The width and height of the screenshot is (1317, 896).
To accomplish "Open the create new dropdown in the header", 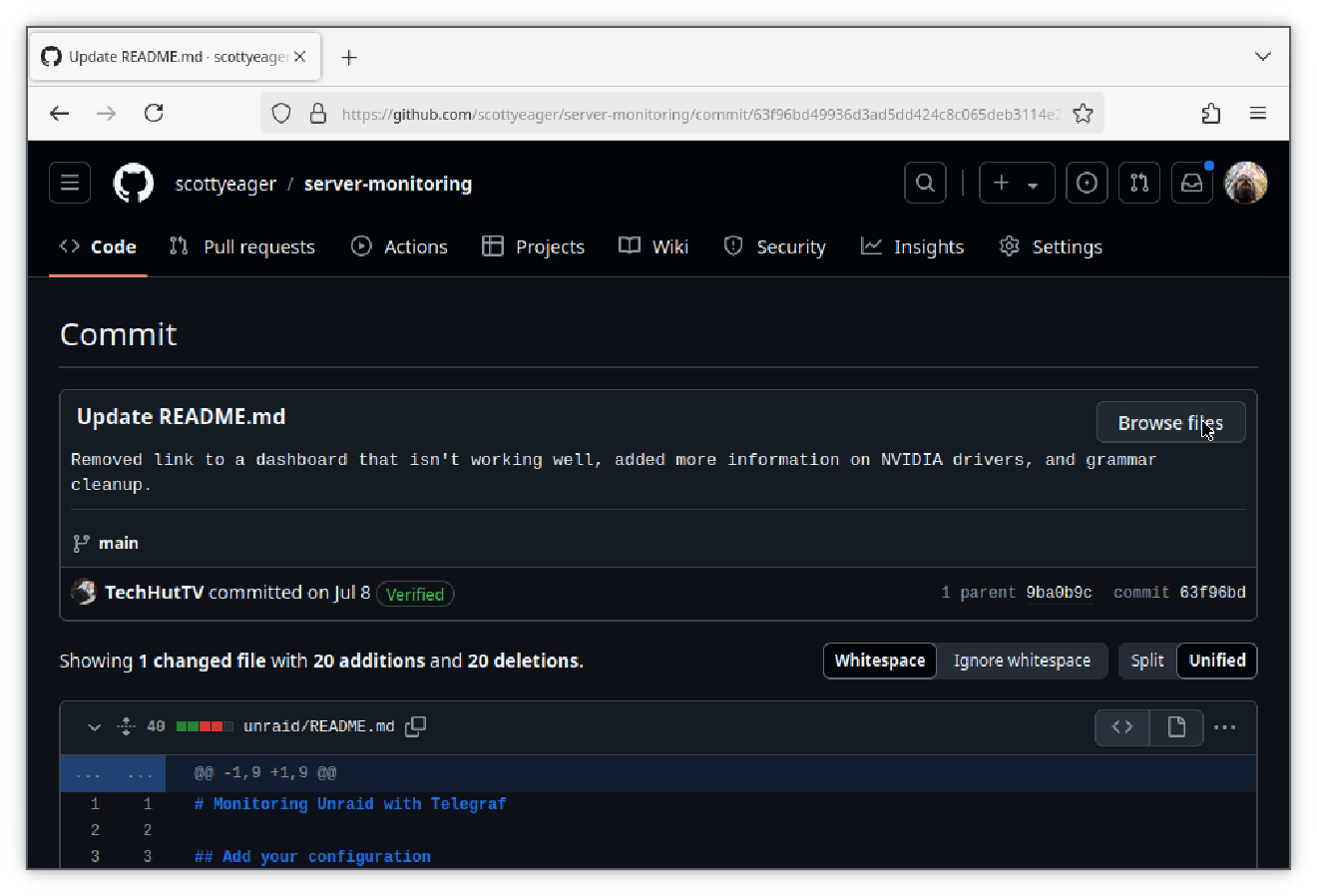I will tap(1017, 183).
